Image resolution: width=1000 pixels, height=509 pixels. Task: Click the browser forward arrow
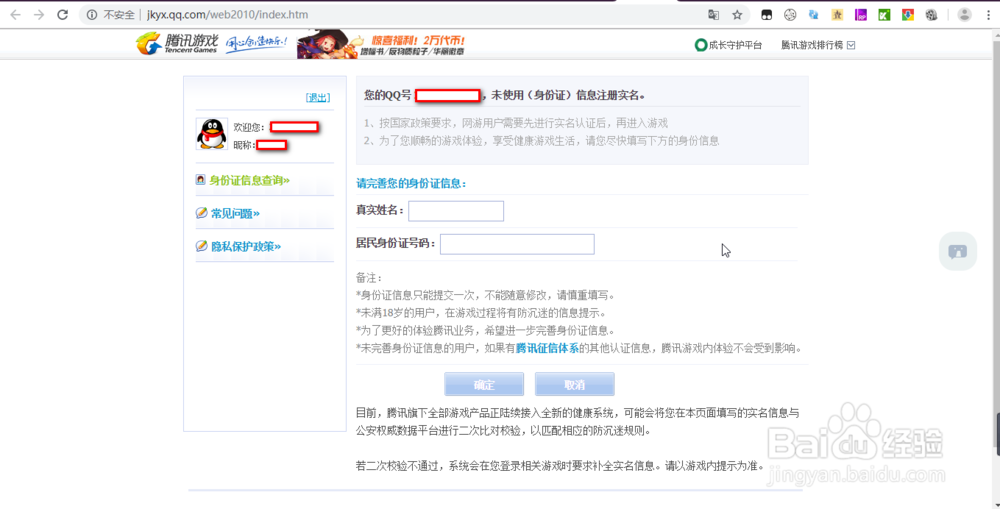click(x=39, y=15)
